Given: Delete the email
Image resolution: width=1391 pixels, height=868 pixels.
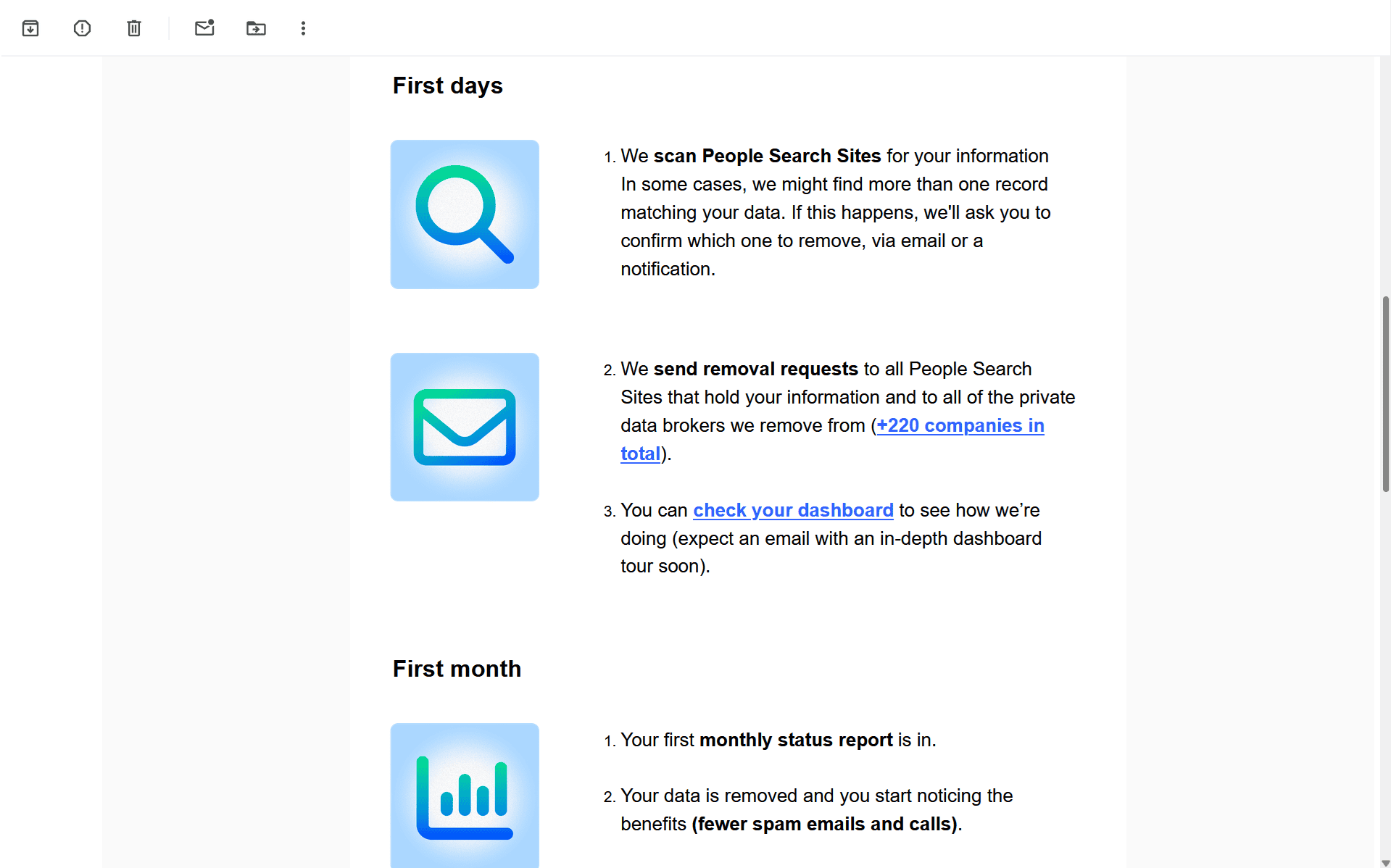Looking at the screenshot, I should (133, 28).
